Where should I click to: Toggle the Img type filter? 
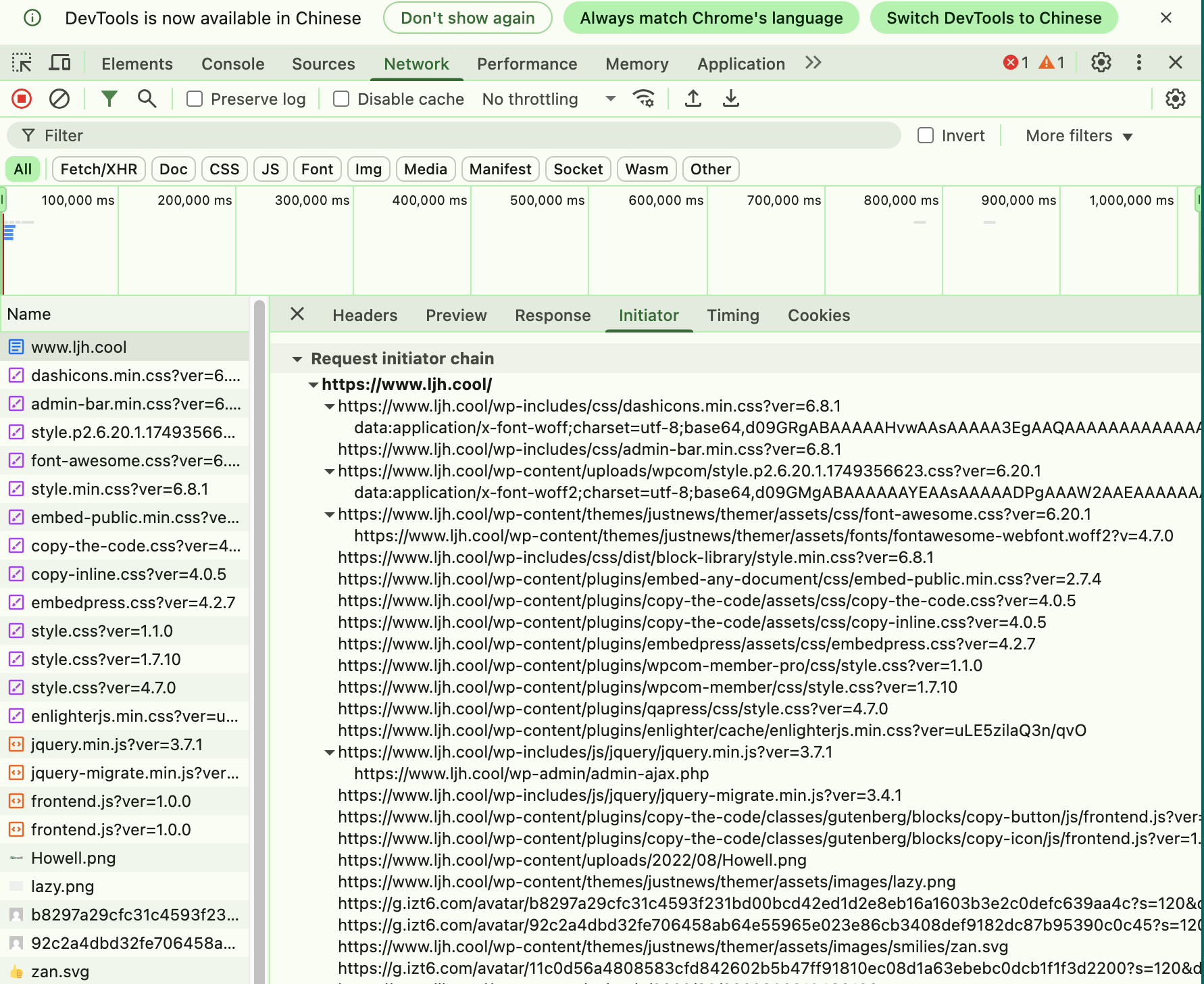click(368, 170)
